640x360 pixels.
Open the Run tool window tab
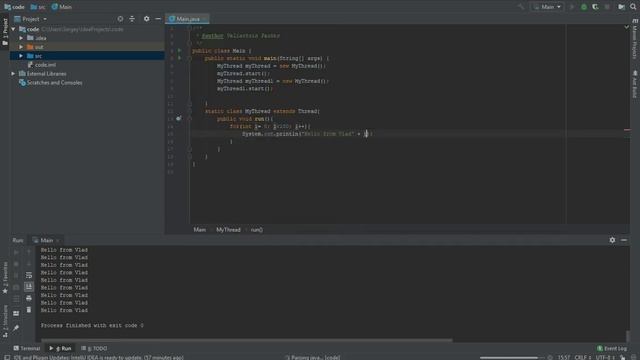point(60,349)
